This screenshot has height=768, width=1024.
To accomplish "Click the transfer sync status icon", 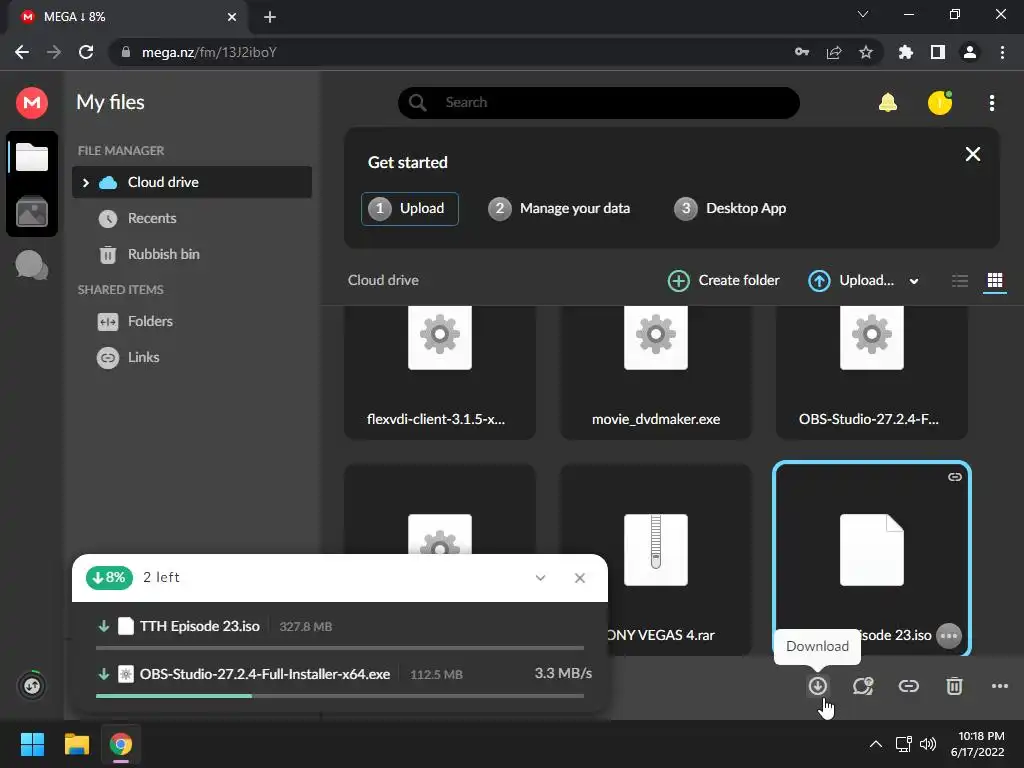I will pyautogui.click(x=31, y=686).
